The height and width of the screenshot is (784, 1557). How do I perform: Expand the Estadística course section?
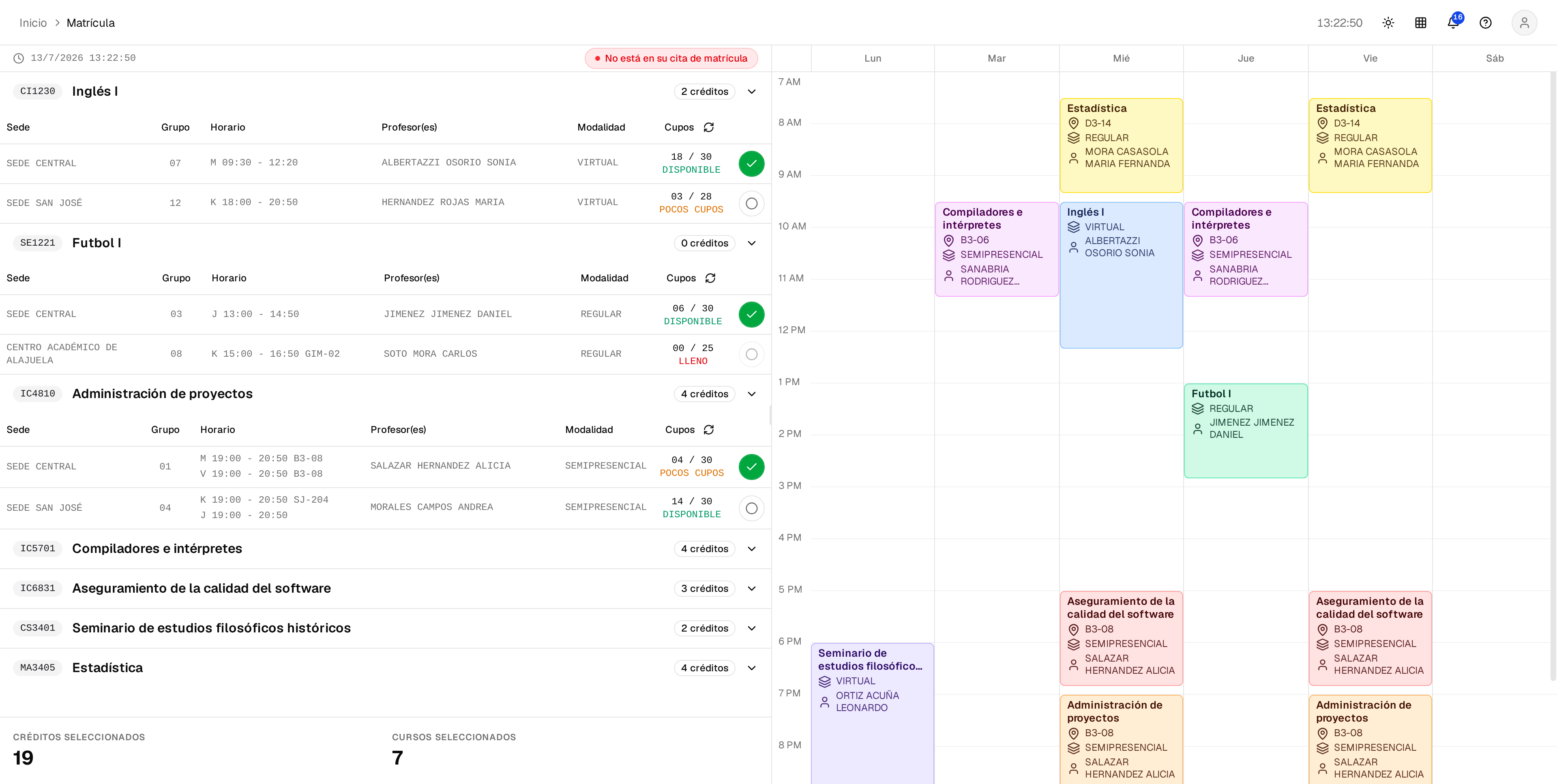[751, 668]
